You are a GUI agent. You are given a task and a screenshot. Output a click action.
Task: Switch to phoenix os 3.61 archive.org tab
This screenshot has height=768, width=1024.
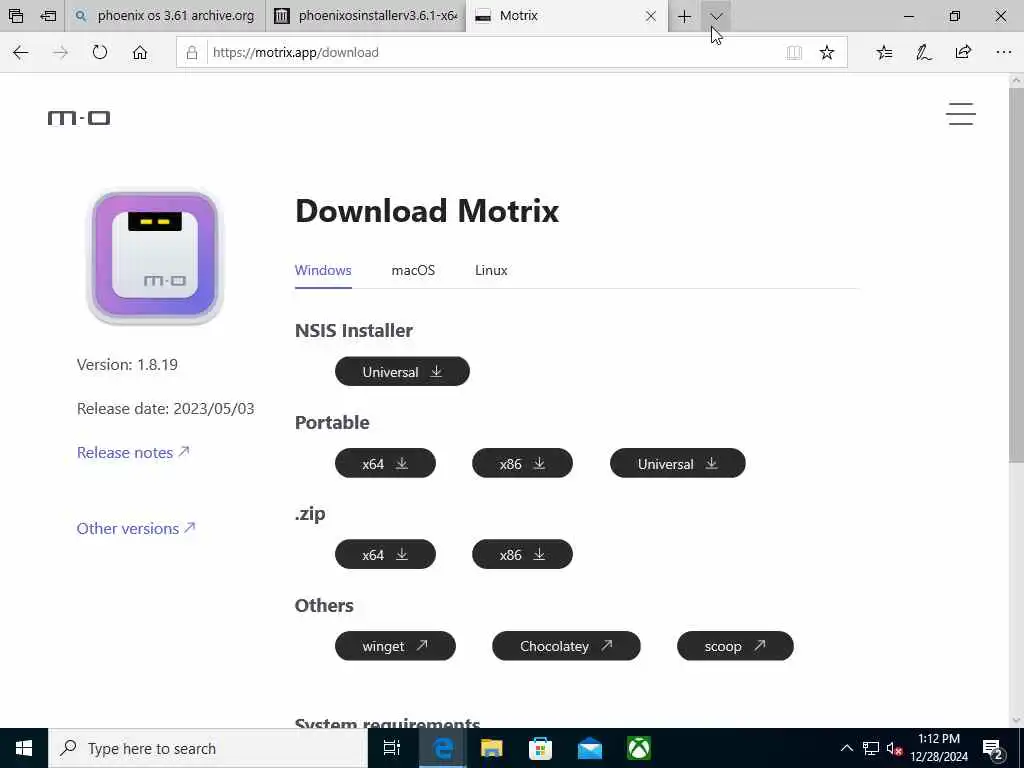165,16
